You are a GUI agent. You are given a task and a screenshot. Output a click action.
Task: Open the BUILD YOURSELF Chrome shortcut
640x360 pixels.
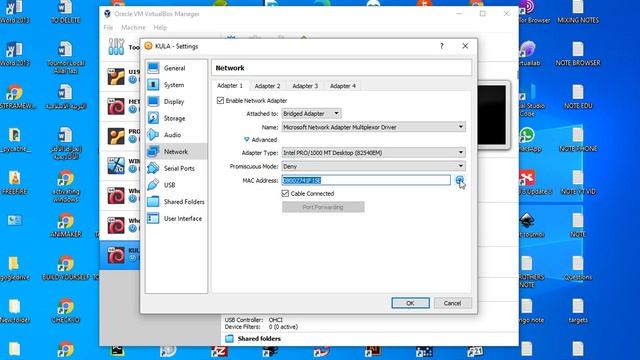coord(65,268)
